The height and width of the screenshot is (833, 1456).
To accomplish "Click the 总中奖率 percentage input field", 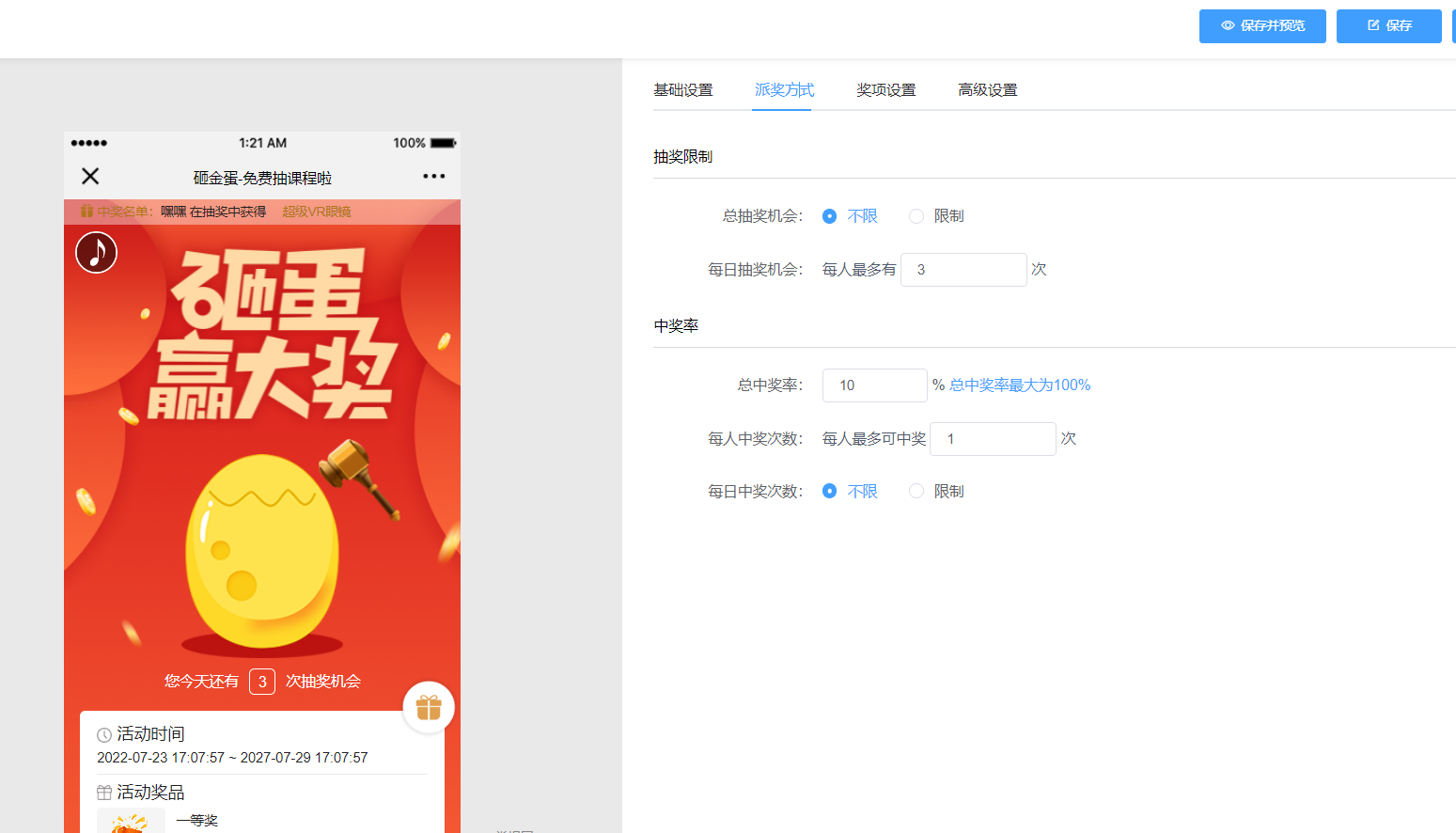I will 875,385.
